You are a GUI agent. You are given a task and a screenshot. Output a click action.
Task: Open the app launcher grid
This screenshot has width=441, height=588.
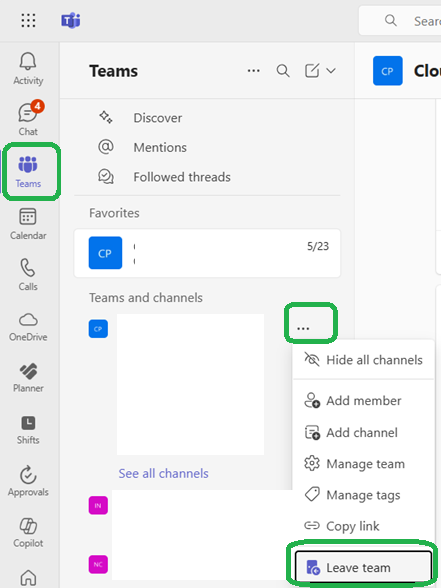tap(28, 21)
